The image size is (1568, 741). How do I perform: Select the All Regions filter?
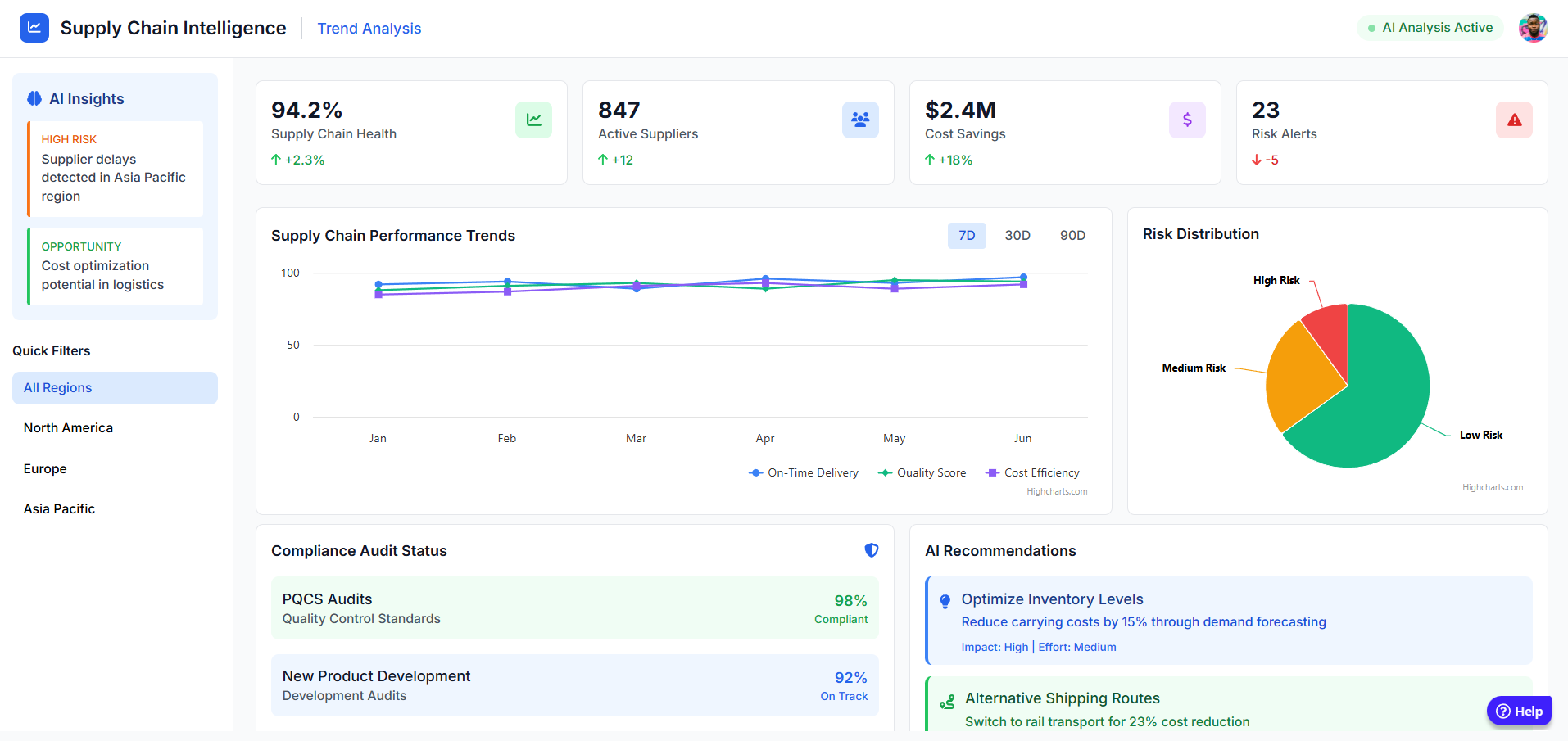[115, 388]
